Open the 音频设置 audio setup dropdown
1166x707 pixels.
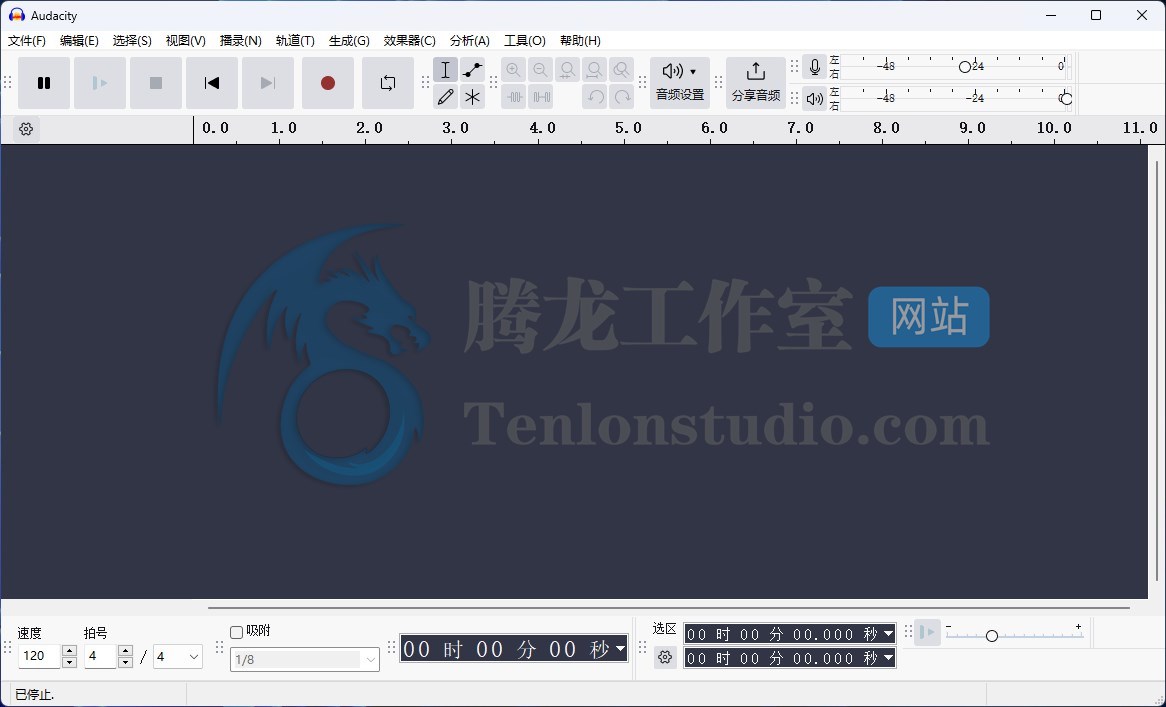680,83
